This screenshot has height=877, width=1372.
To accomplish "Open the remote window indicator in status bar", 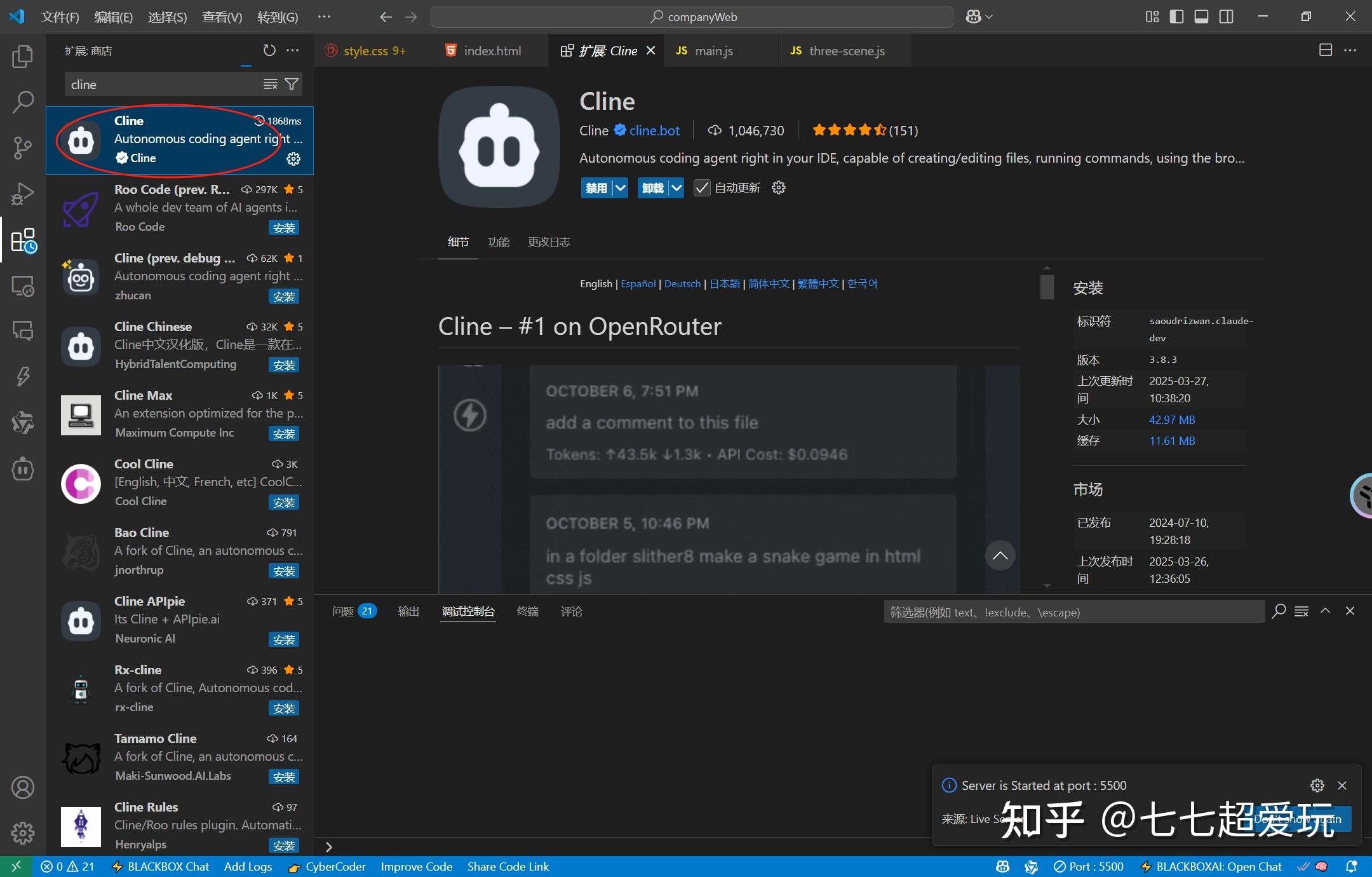I will [x=16, y=866].
